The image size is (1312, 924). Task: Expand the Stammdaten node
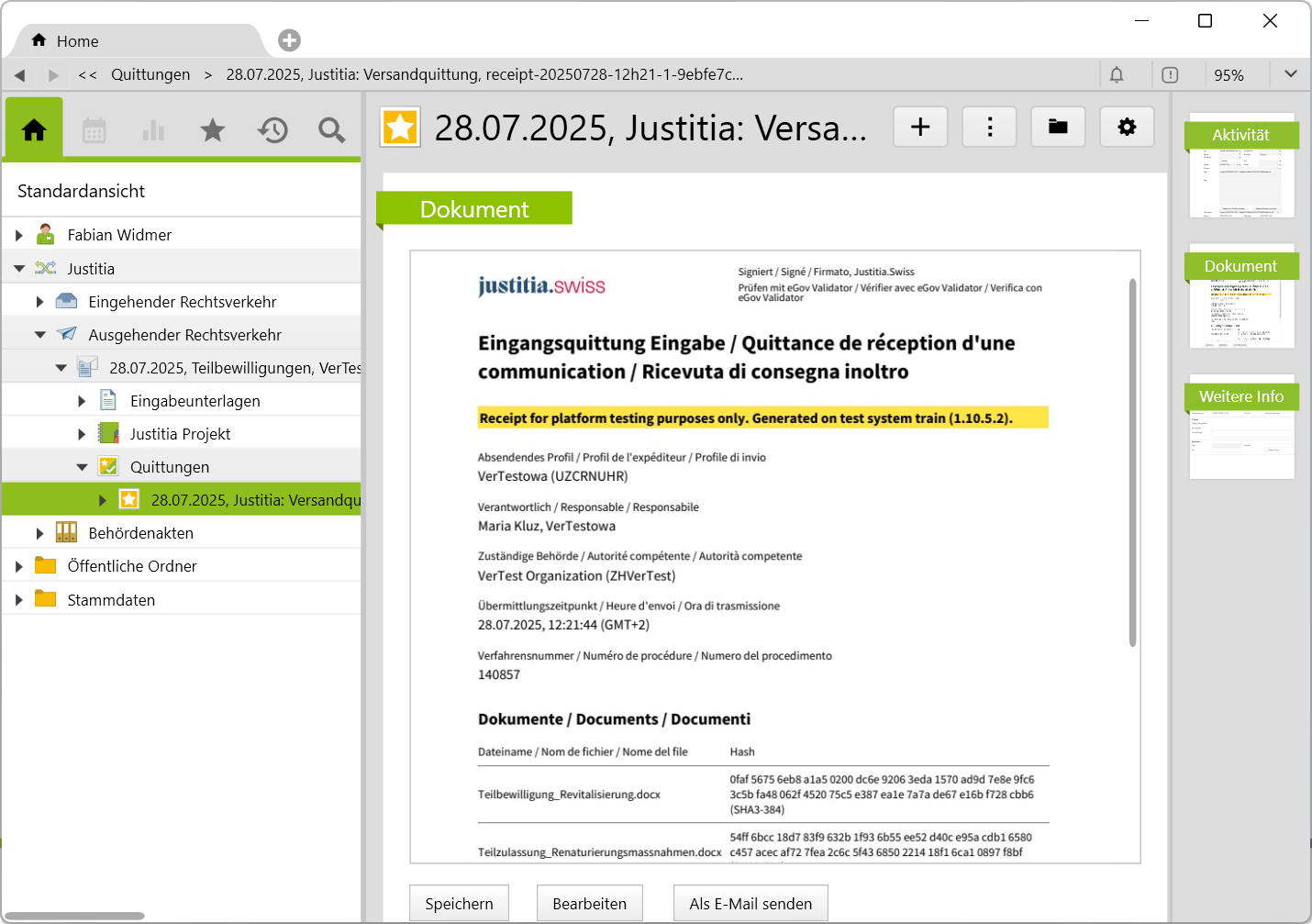18,599
